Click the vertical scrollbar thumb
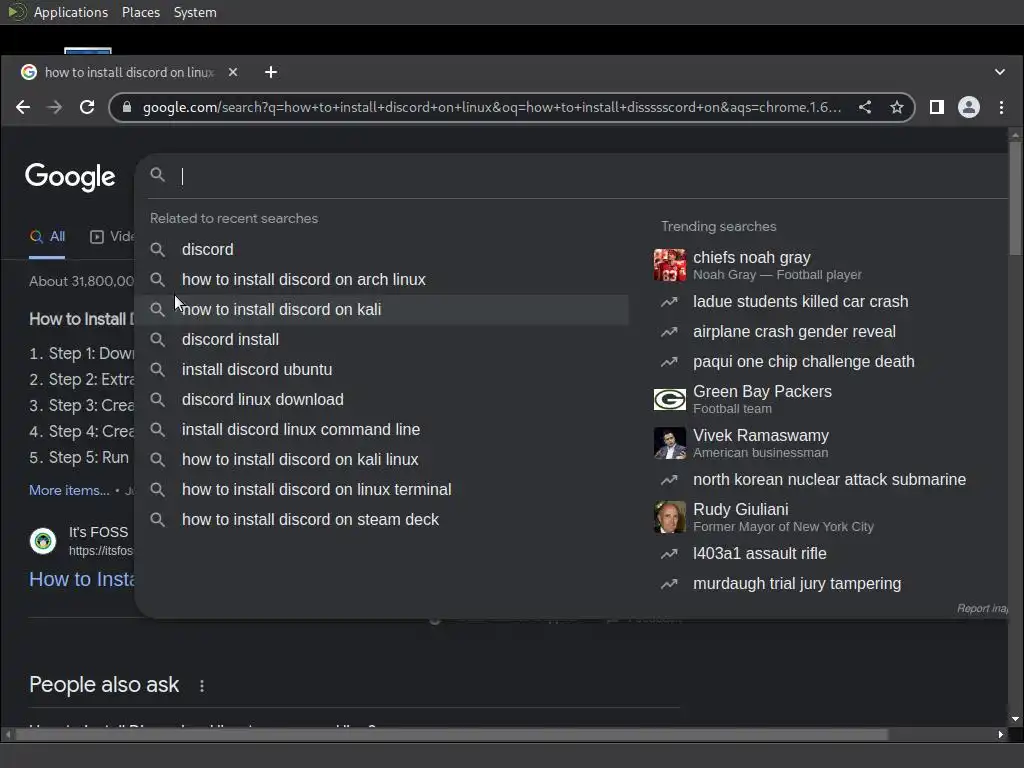The image size is (1024, 768). pyautogui.click(x=1015, y=198)
